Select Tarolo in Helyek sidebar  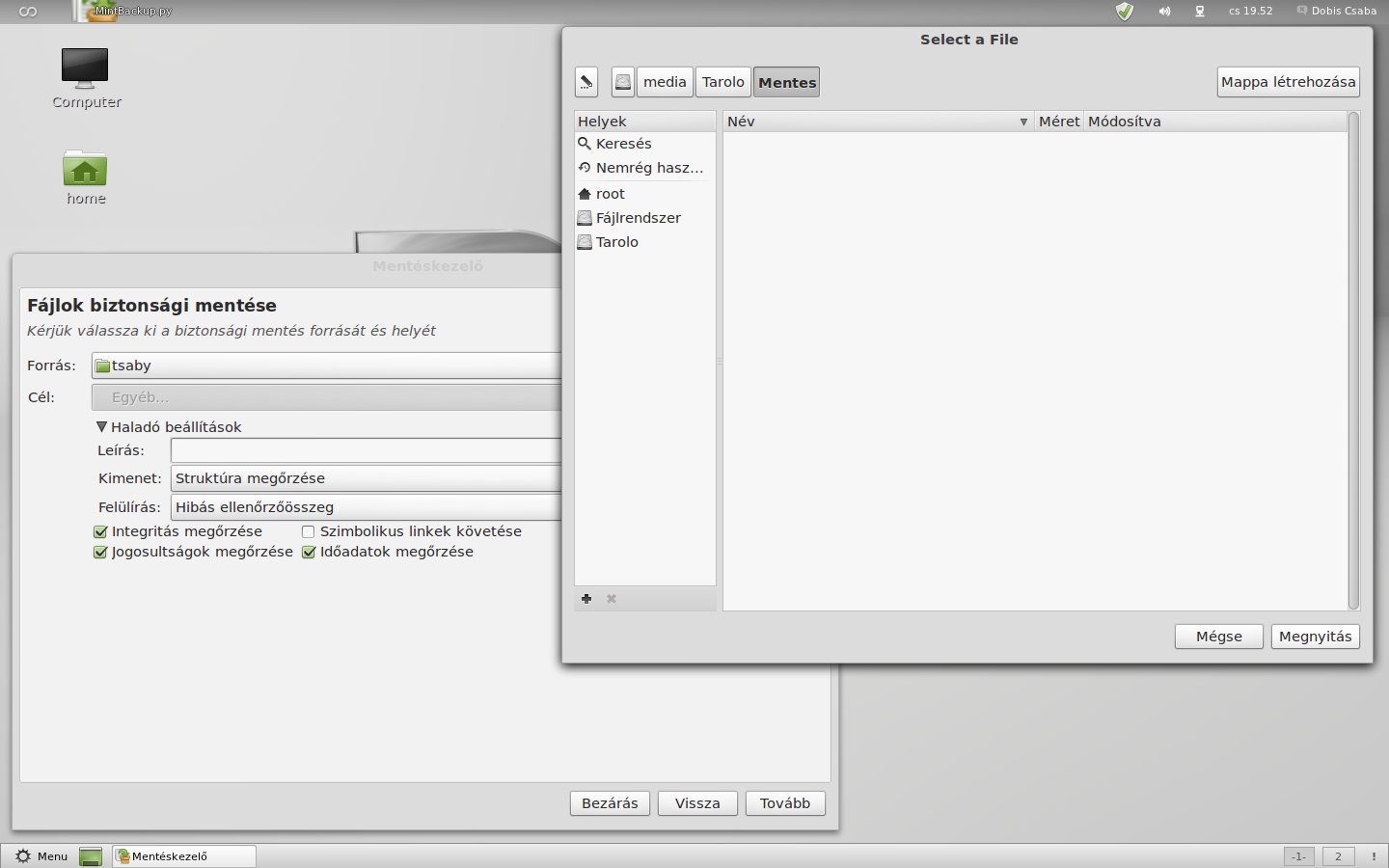pos(644,242)
